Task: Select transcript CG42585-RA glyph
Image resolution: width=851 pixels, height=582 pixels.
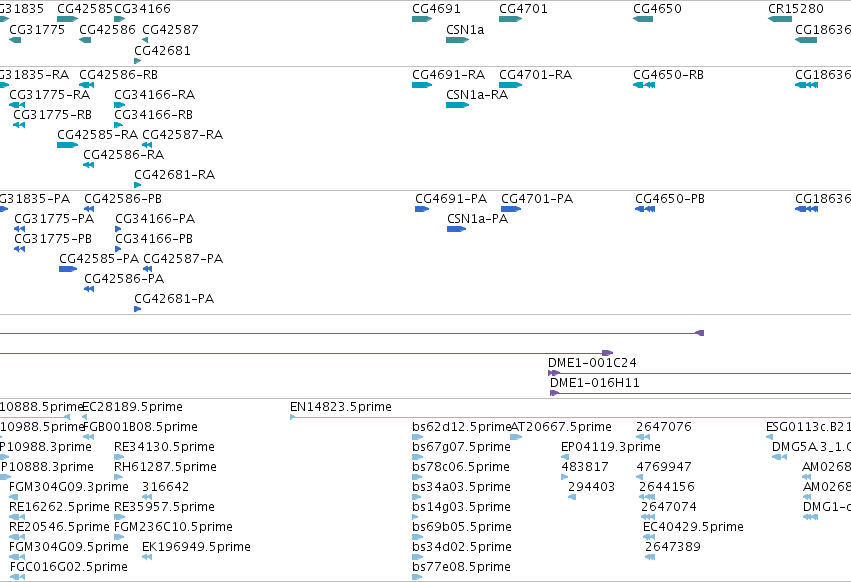Action: pos(67,145)
